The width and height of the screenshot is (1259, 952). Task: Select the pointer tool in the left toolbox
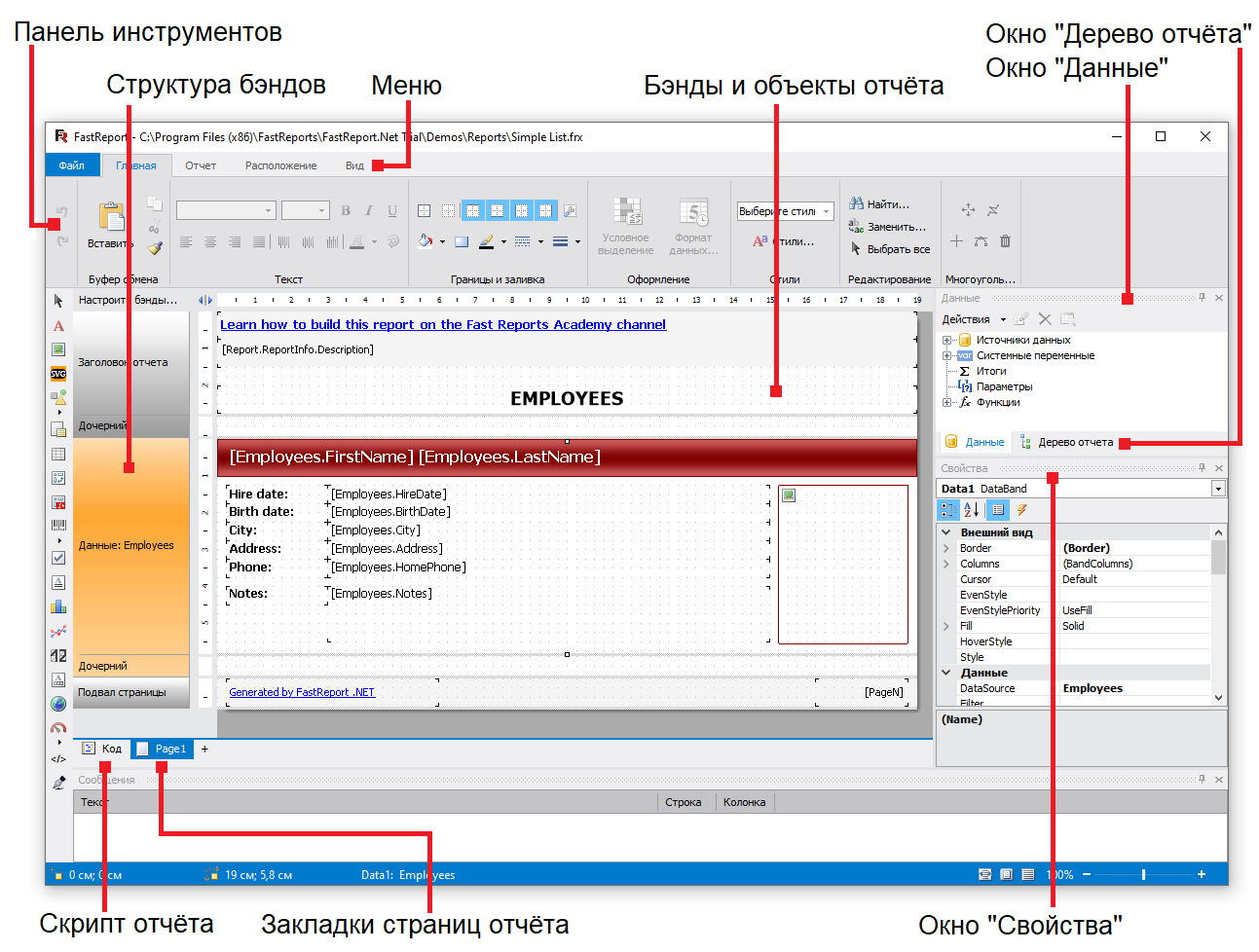coord(58,301)
